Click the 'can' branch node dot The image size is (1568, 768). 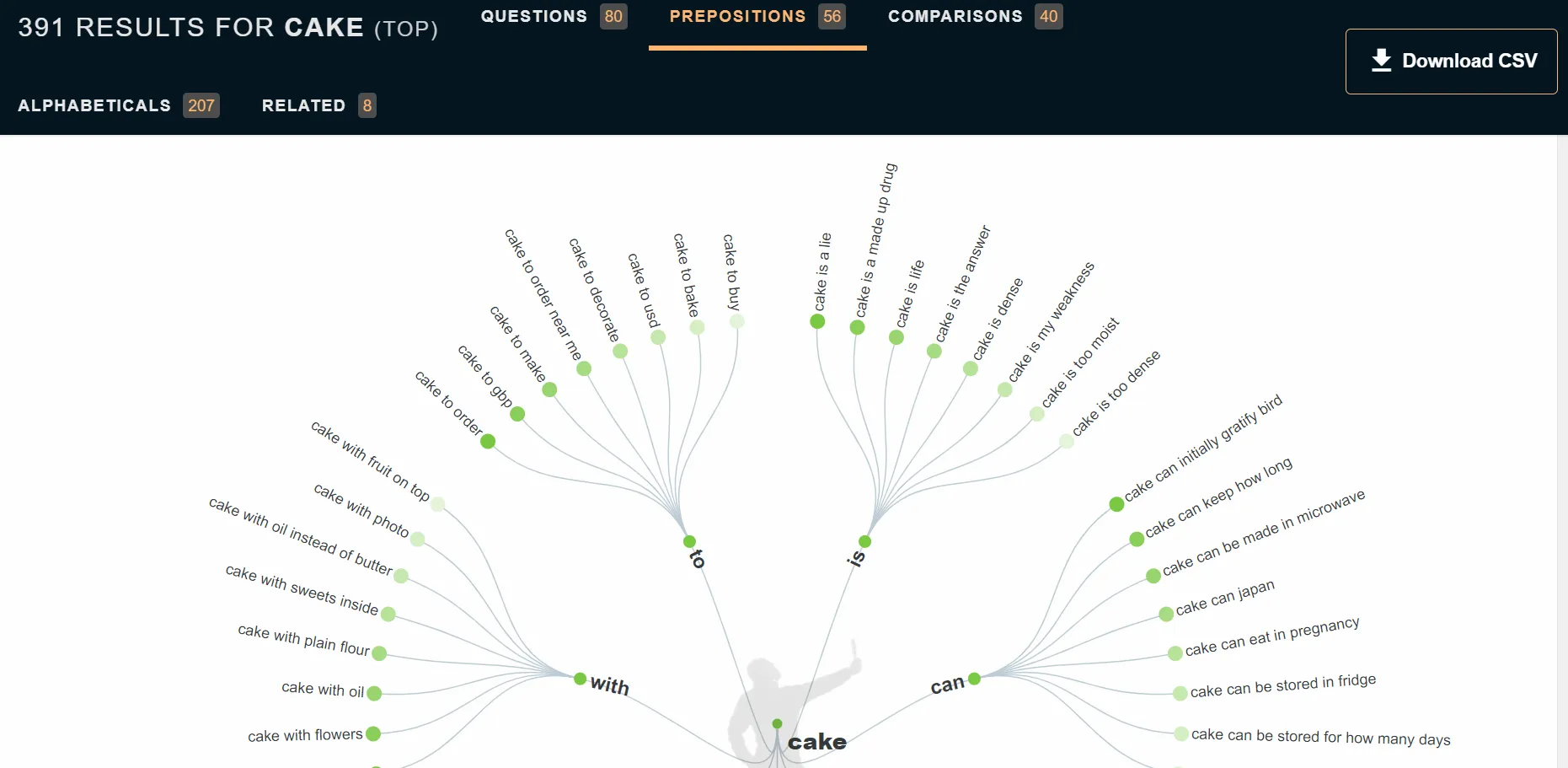coord(974,679)
